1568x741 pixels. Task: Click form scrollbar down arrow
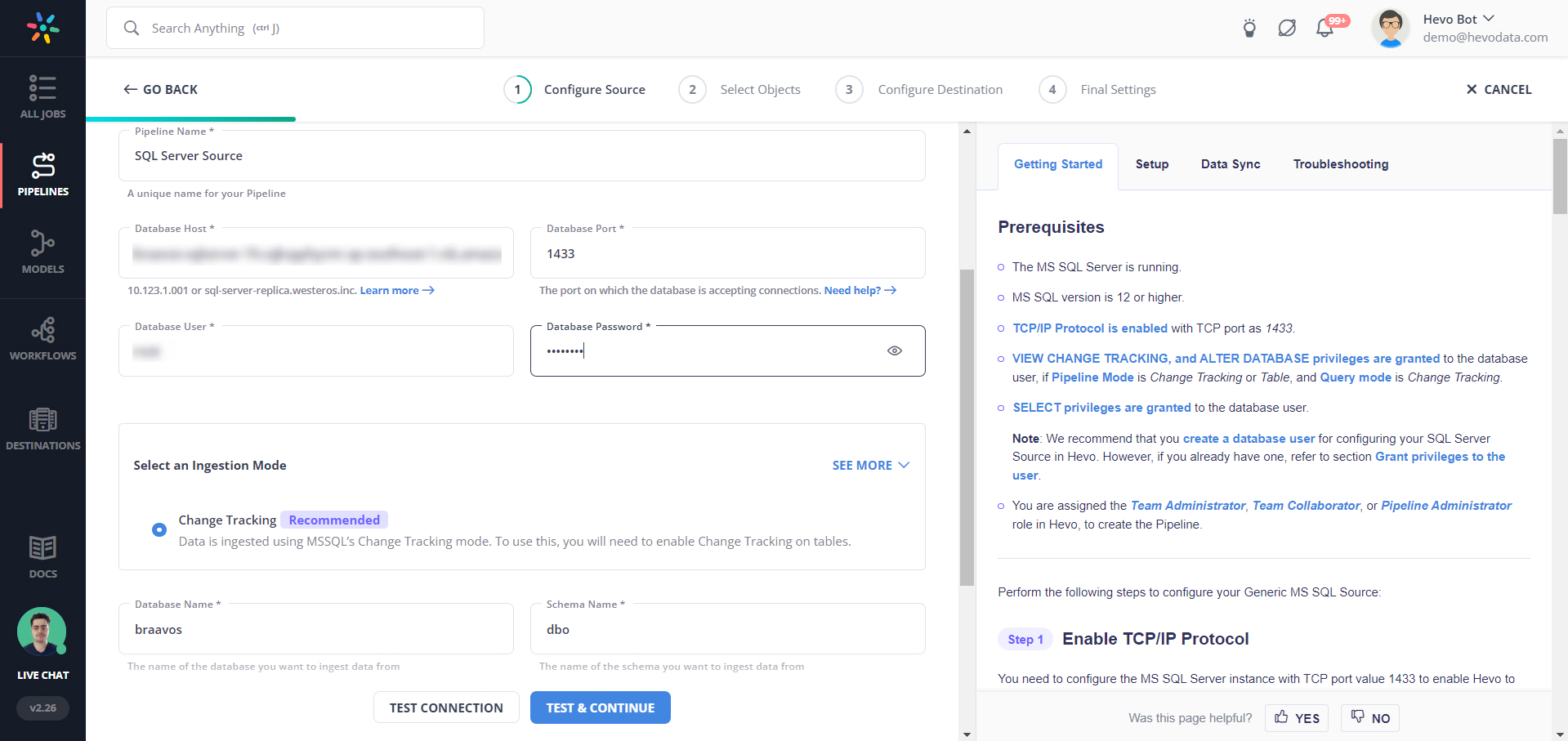[x=967, y=734]
